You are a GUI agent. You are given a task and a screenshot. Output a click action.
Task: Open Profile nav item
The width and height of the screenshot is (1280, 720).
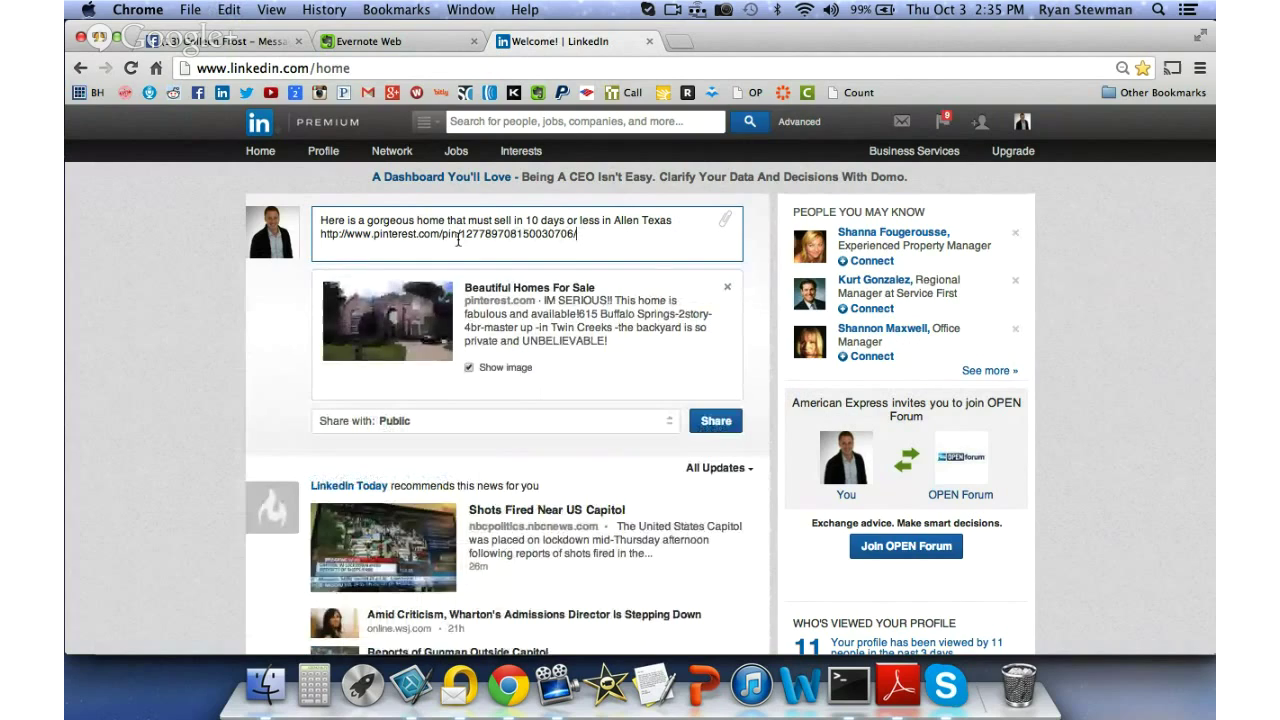click(x=323, y=151)
